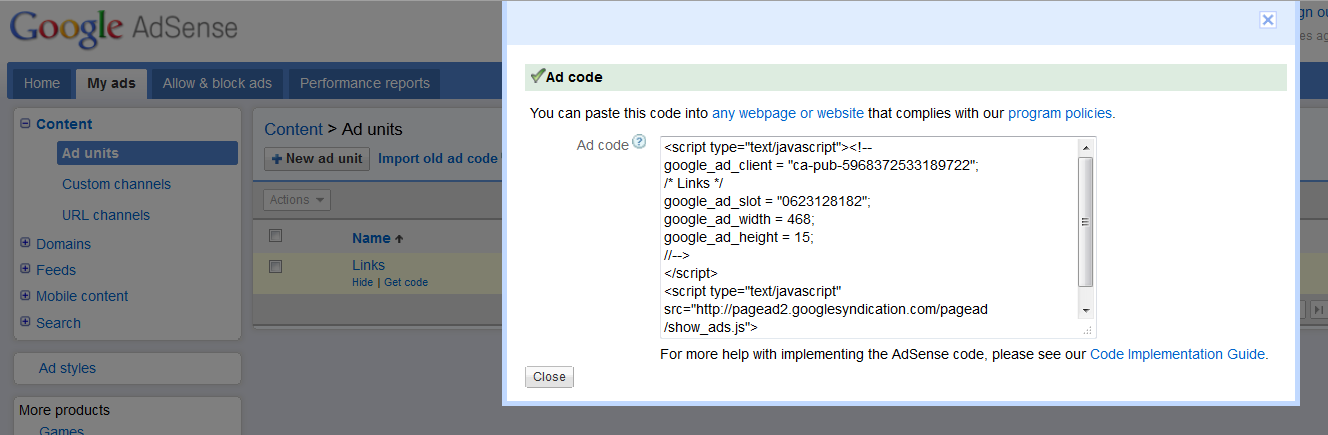Open Custom channels in the sidebar

pyautogui.click(x=116, y=184)
